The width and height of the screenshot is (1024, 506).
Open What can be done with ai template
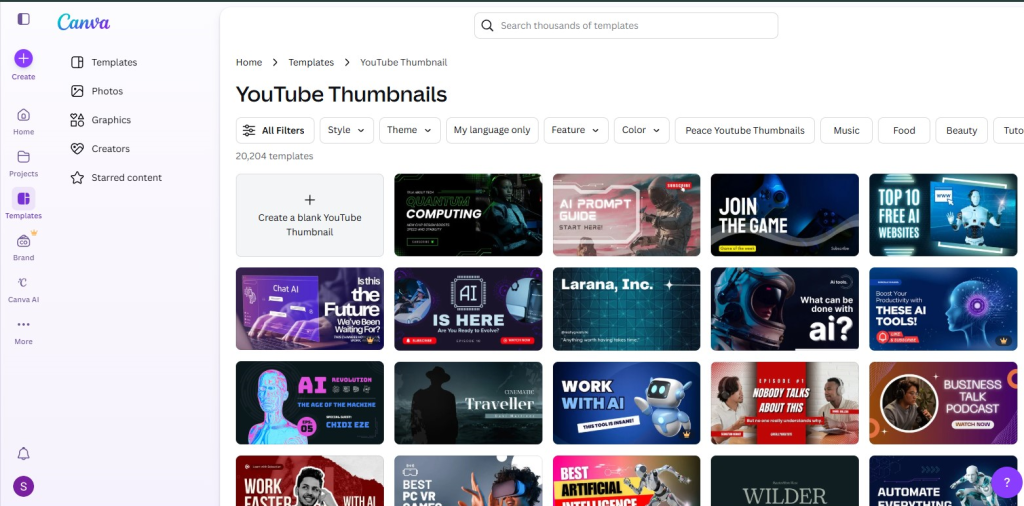click(x=784, y=309)
